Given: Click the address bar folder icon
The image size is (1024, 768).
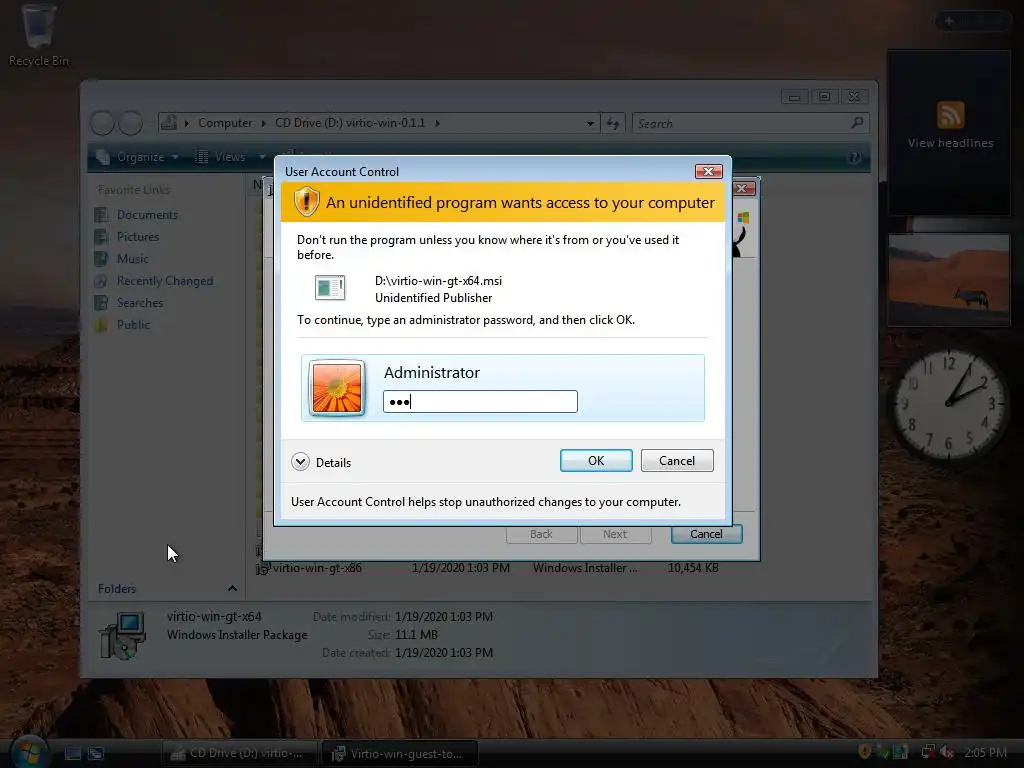Looking at the screenshot, I should (169, 122).
